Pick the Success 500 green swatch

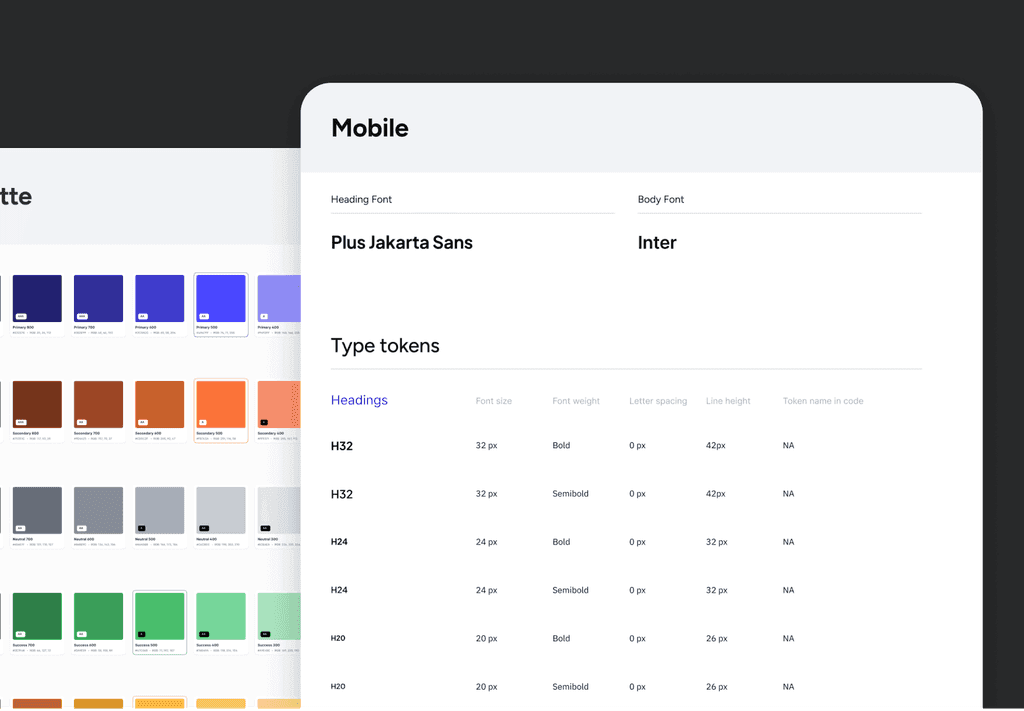pos(160,616)
